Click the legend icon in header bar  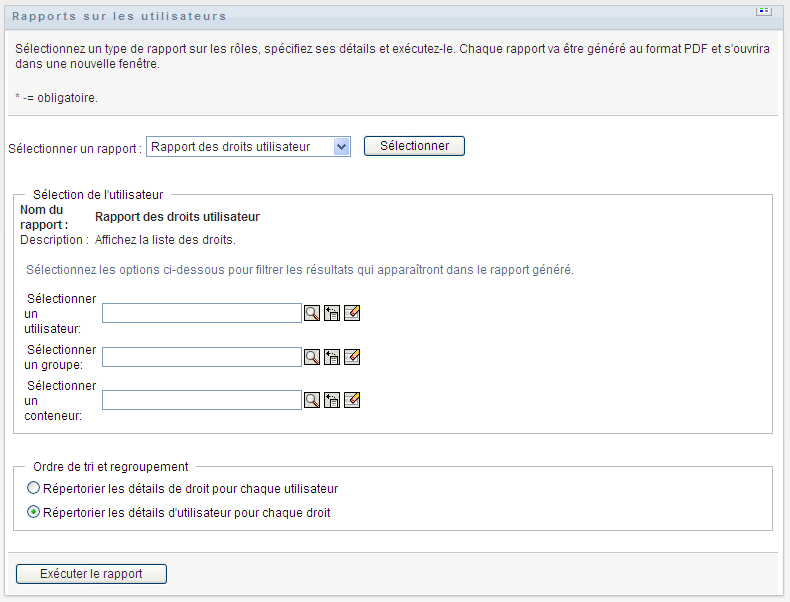(x=764, y=11)
